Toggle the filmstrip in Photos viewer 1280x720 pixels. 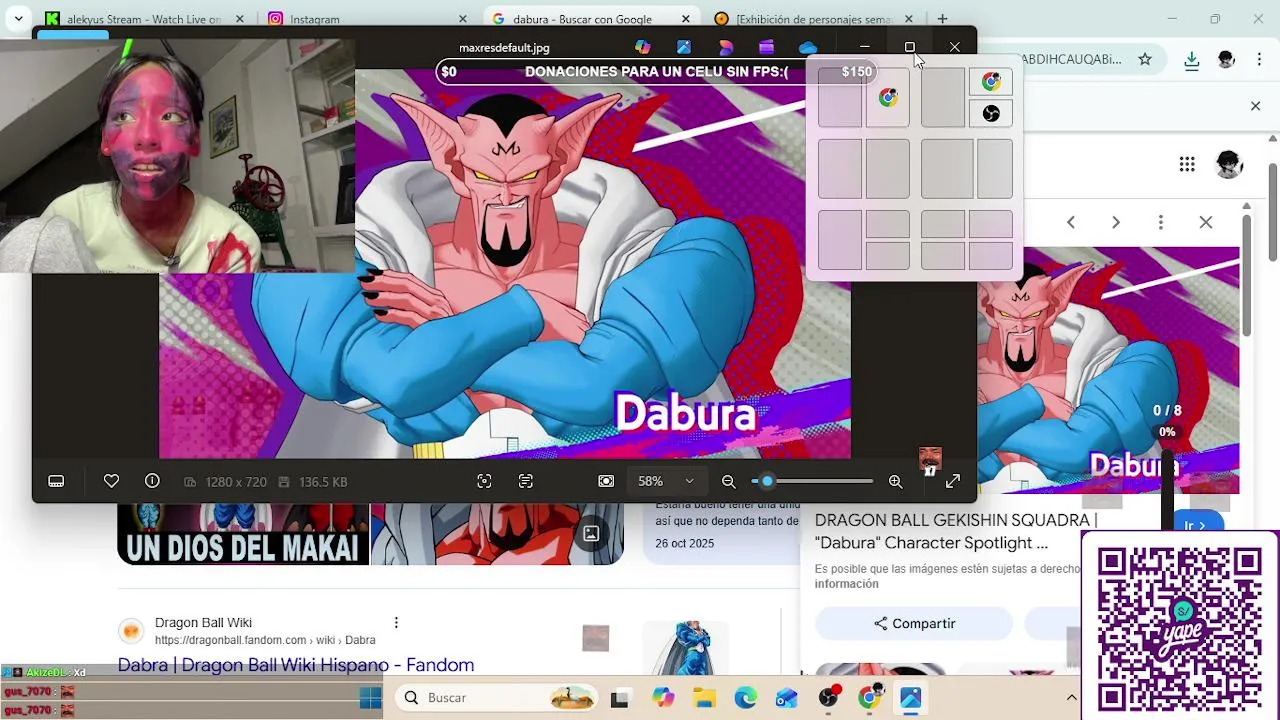point(57,481)
